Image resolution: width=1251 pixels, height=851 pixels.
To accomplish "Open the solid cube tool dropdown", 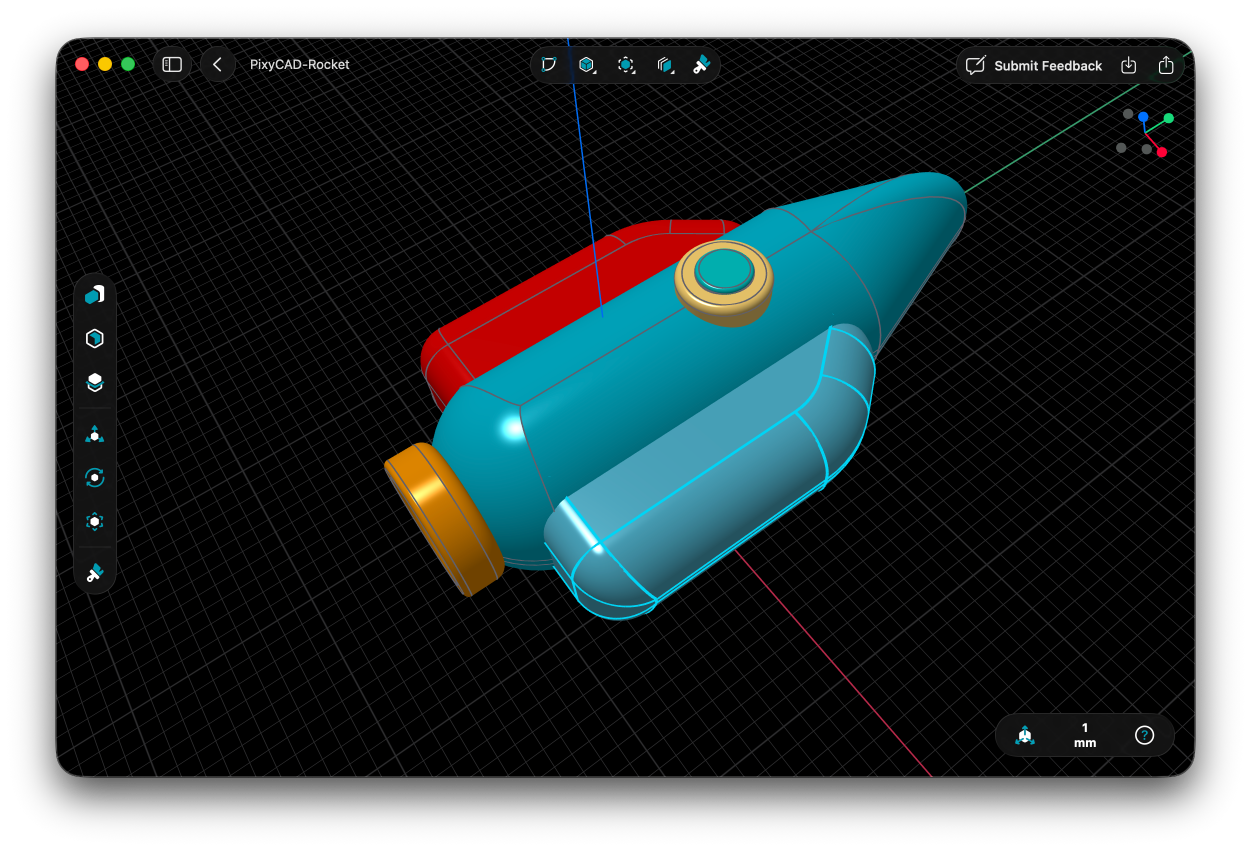I will pyautogui.click(x=587, y=65).
